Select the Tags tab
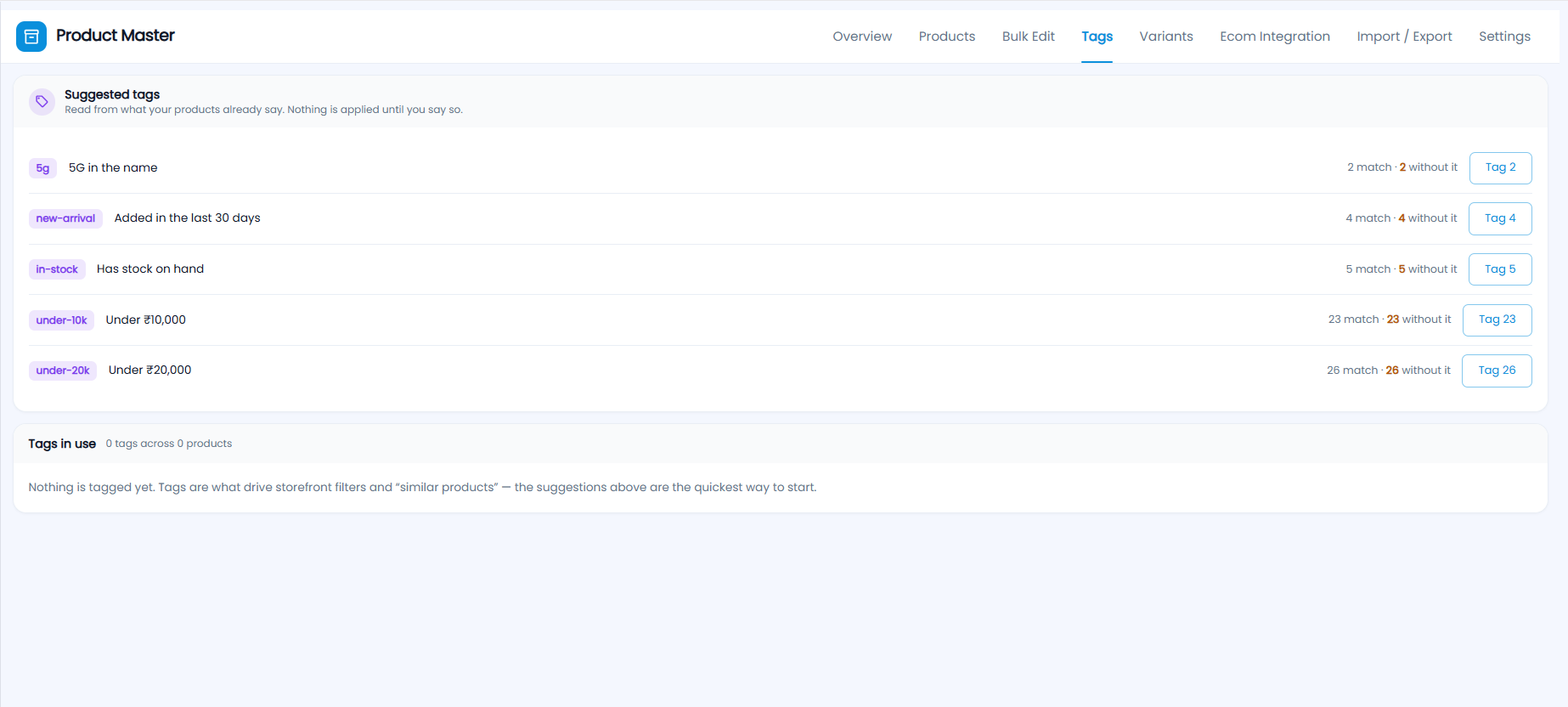Screen dimensions: 1568x707 coord(1097,37)
